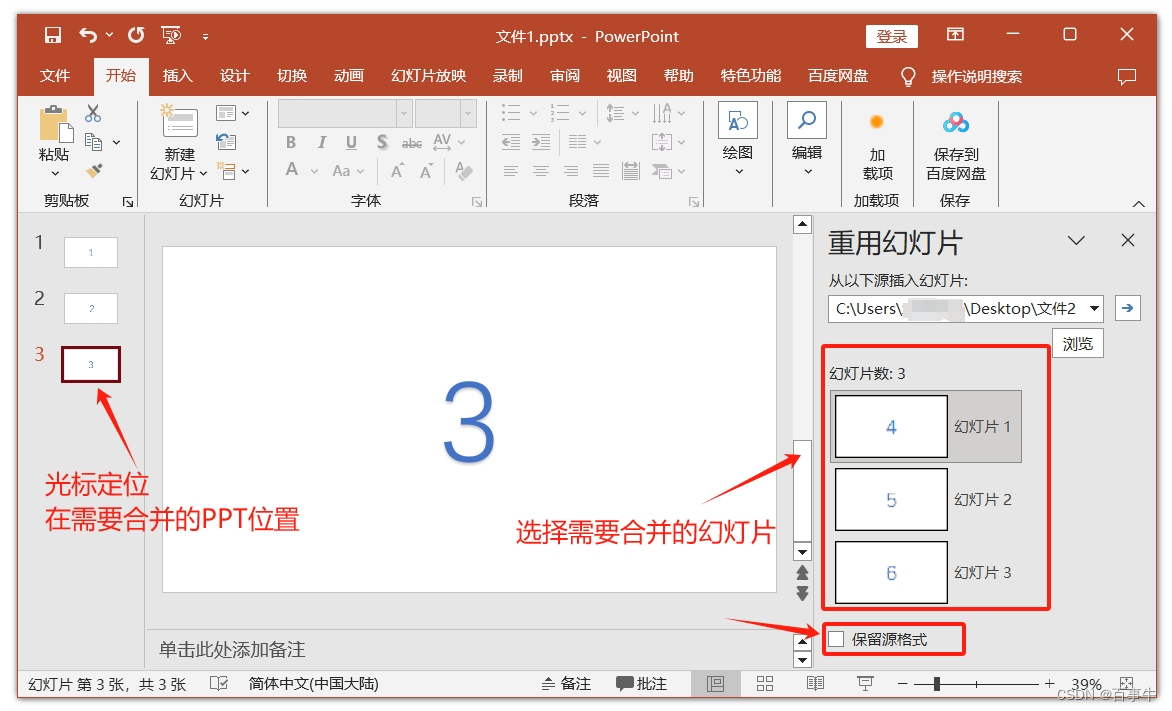Image resolution: width=1172 pixels, height=711 pixels.
Task: Cut selection with scissors icon
Action: [93, 113]
